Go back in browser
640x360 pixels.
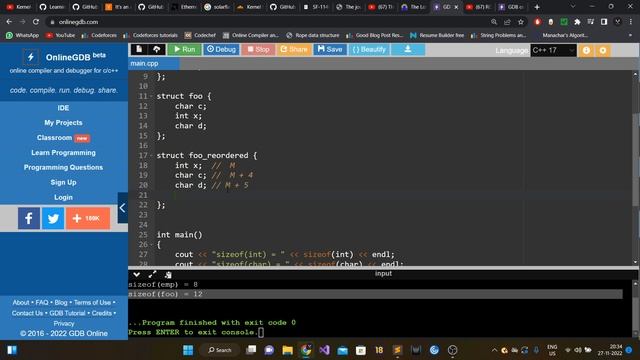pyautogui.click(x=9, y=22)
